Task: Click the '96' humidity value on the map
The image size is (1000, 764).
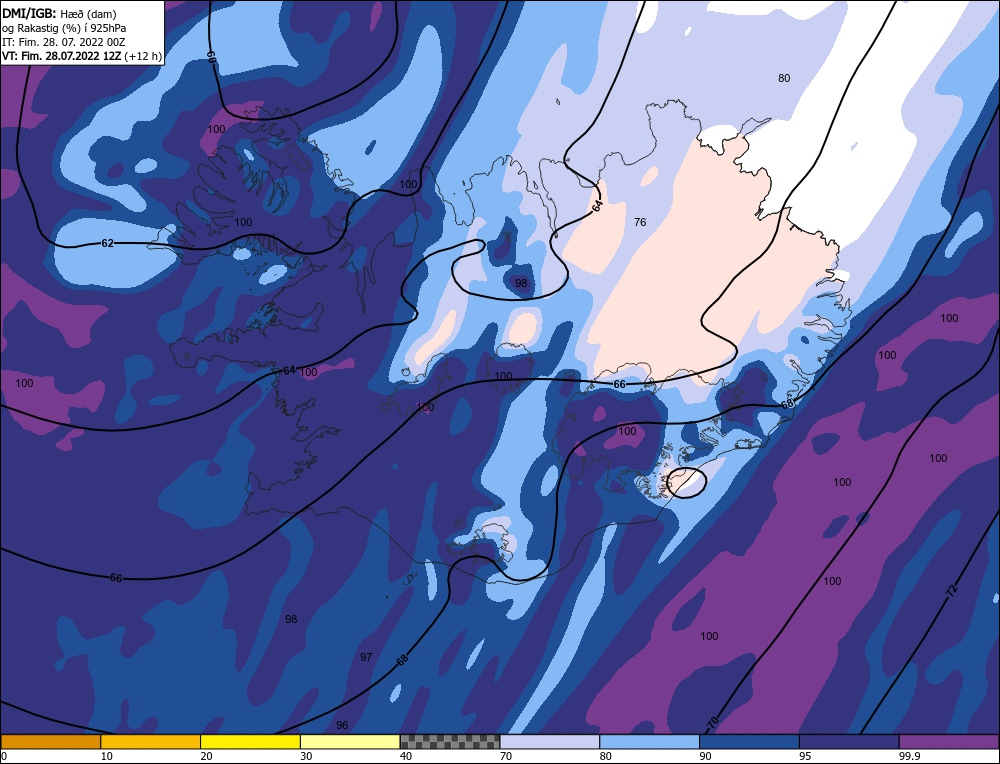Action: click(x=342, y=725)
